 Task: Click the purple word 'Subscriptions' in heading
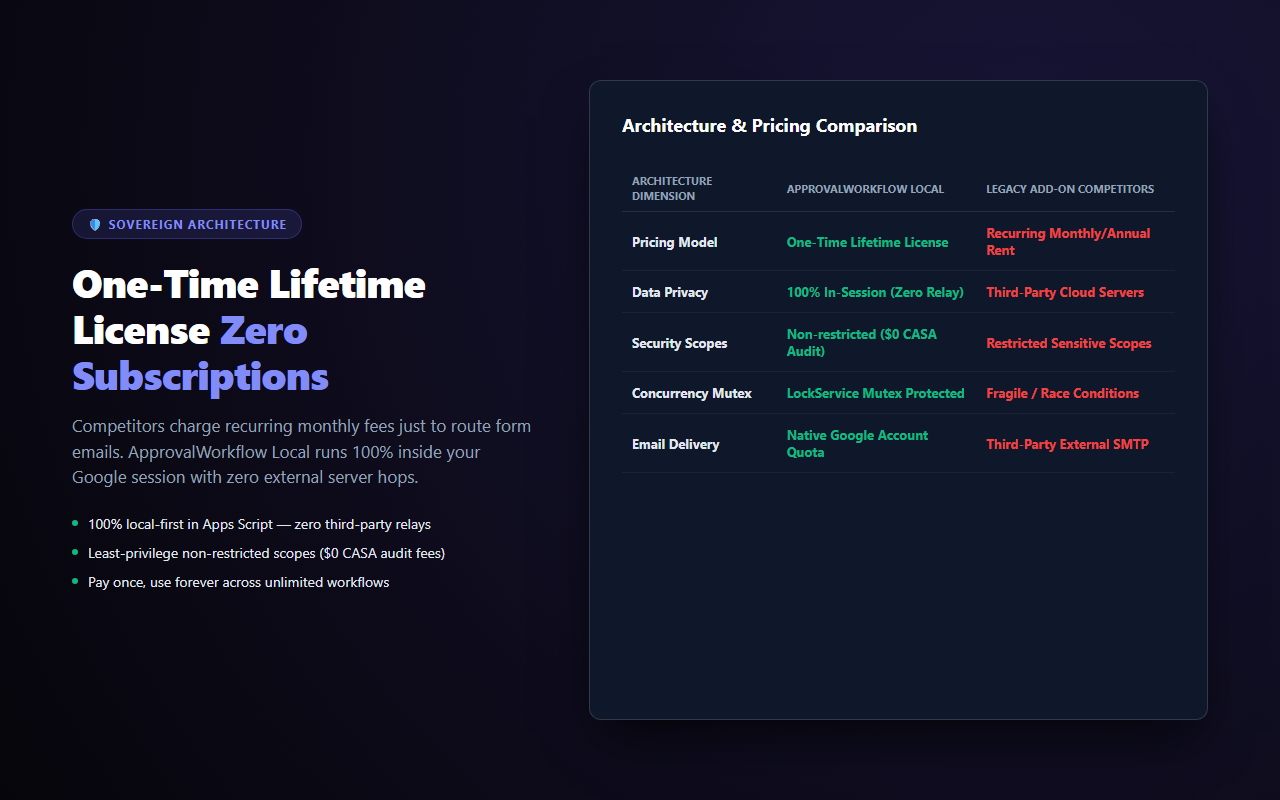tap(200, 377)
